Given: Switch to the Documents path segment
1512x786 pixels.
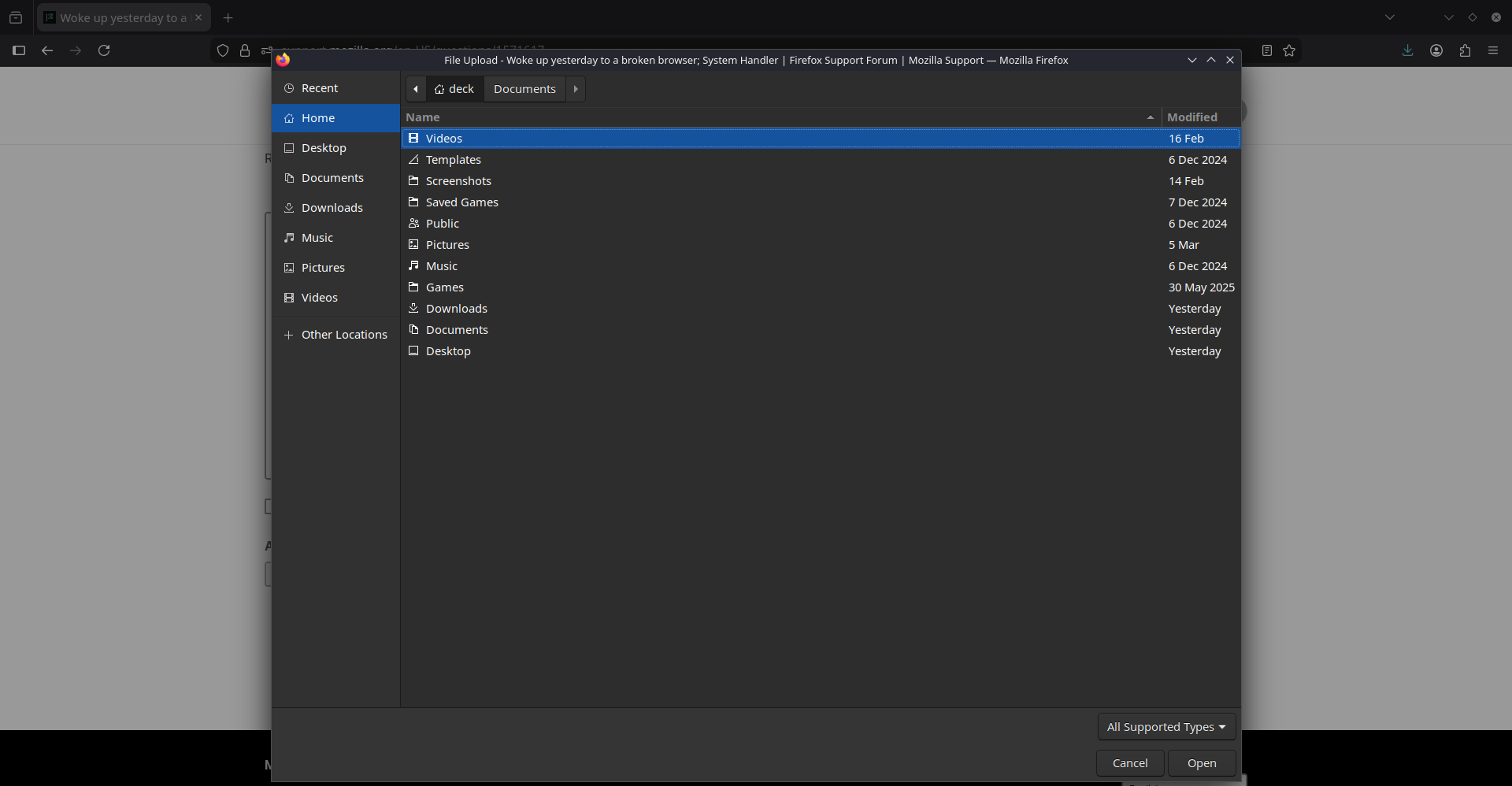Looking at the screenshot, I should (524, 89).
